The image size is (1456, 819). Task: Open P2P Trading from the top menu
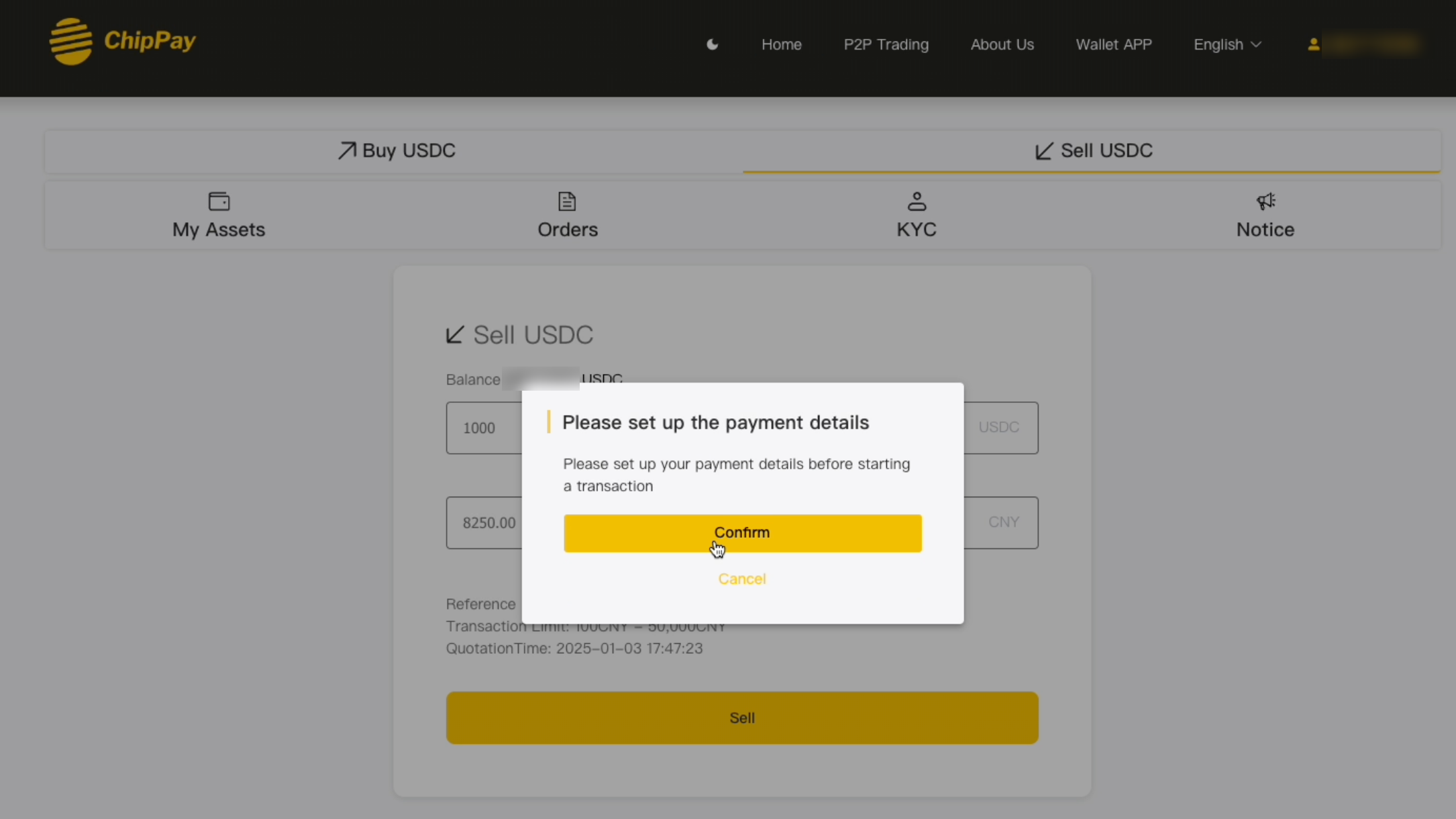click(886, 44)
